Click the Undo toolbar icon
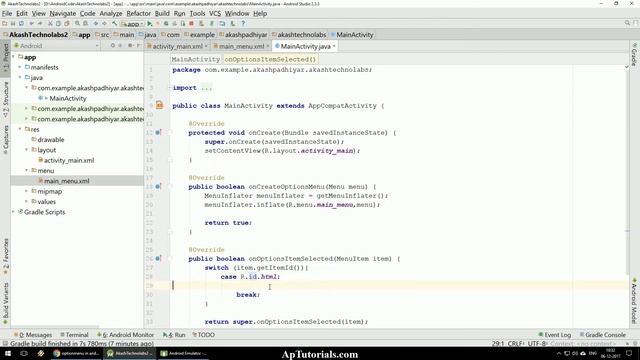The width and height of the screenshot is (640, 360). pyautogui.click(x=32, y=24)
